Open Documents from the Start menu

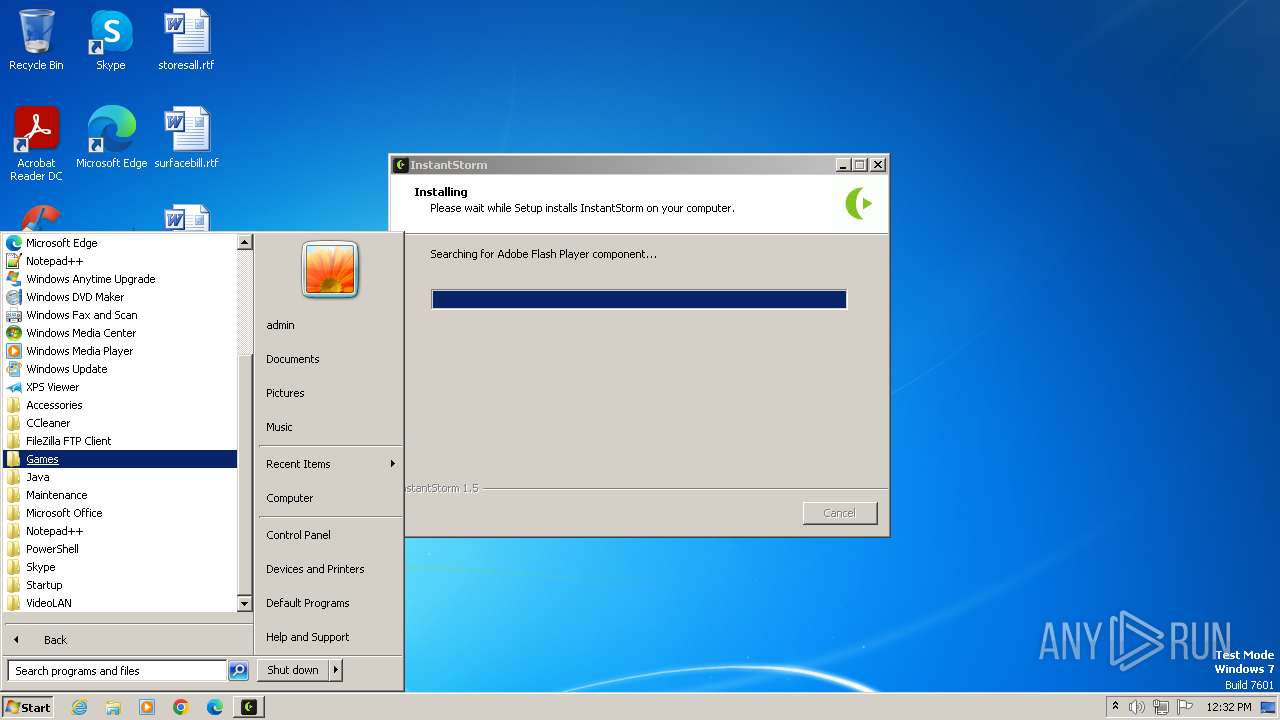coord(330,359)
